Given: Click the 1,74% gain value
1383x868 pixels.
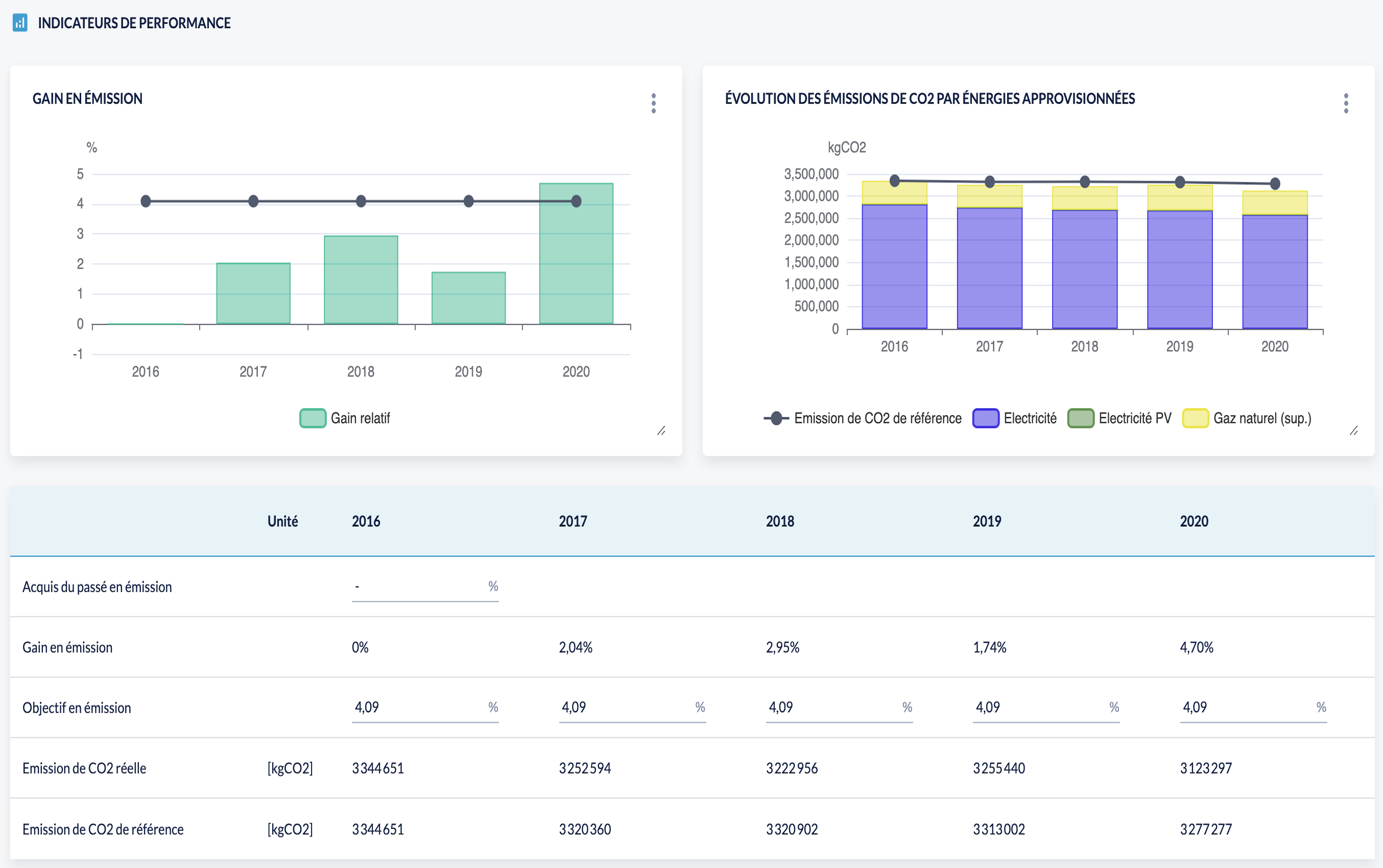Looking at the screenshot, I should click(x=990, y=647).
